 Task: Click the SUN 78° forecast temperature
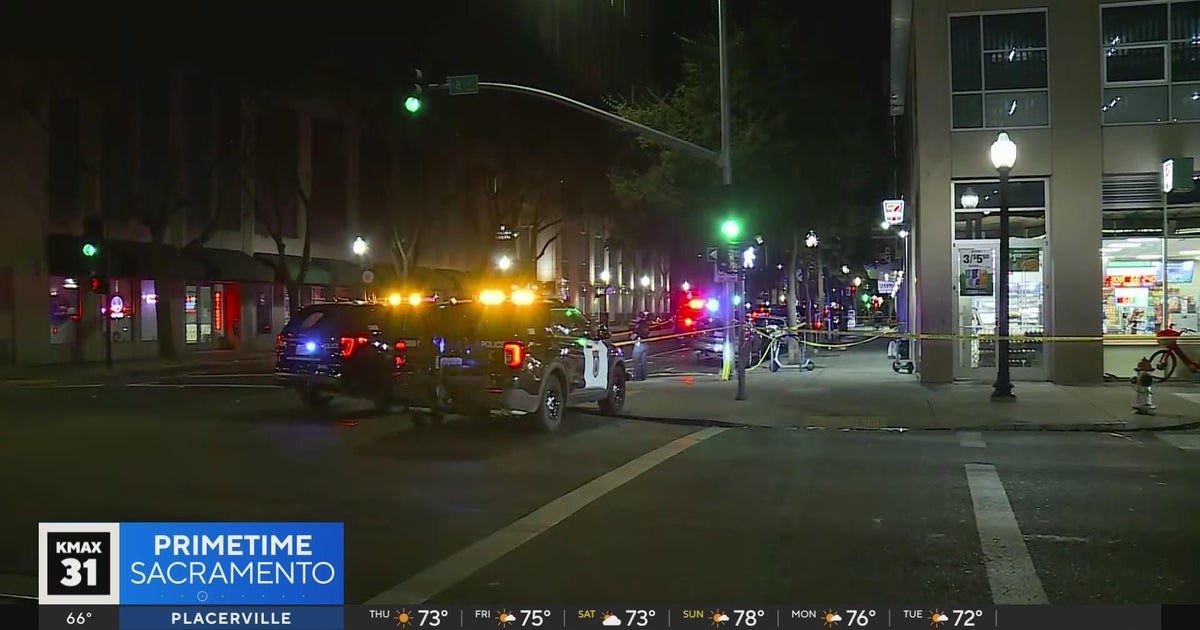(x=748, y=618)
